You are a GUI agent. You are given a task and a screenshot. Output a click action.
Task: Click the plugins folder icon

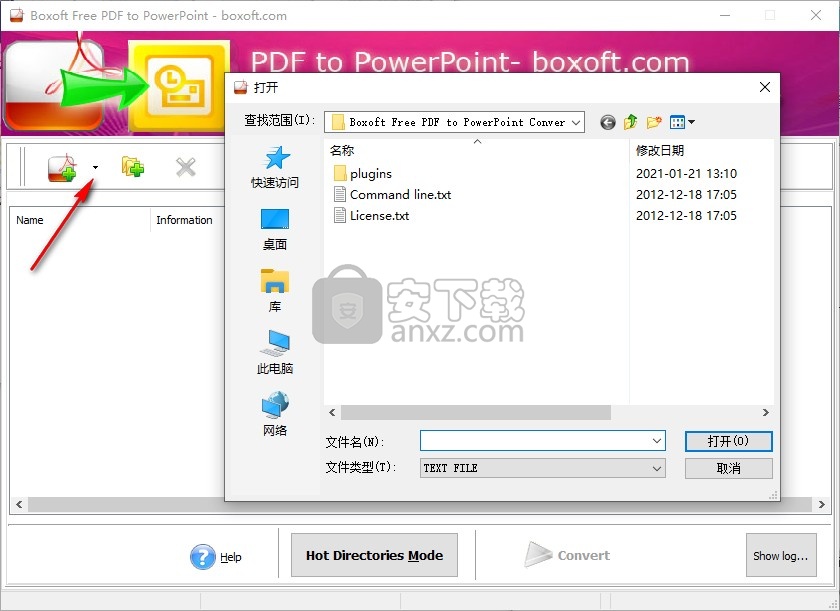pos(340,173)
